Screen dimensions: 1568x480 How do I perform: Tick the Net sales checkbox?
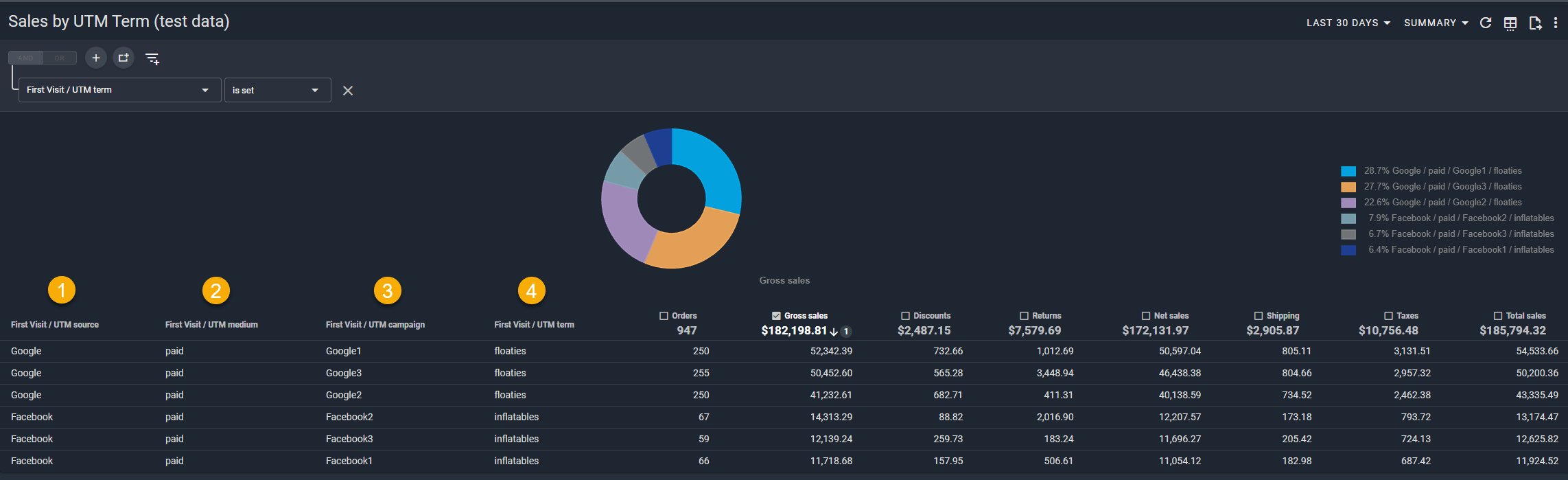(x=1145, y=316)
